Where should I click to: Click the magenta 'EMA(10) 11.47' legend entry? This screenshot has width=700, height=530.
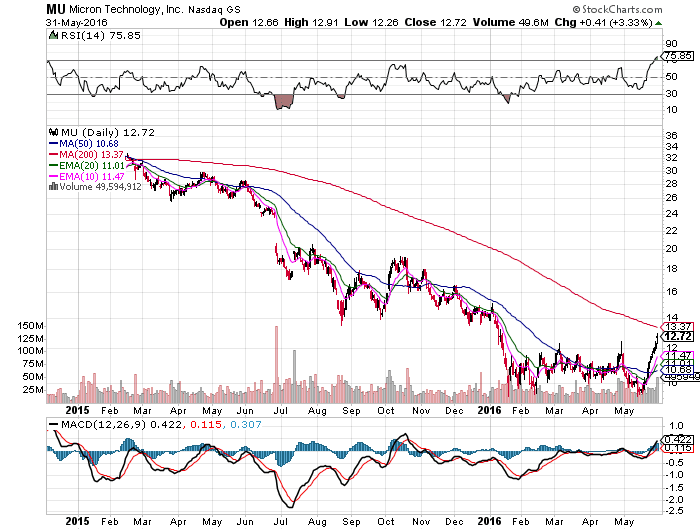pyautogui.click(x=87, y=177)
